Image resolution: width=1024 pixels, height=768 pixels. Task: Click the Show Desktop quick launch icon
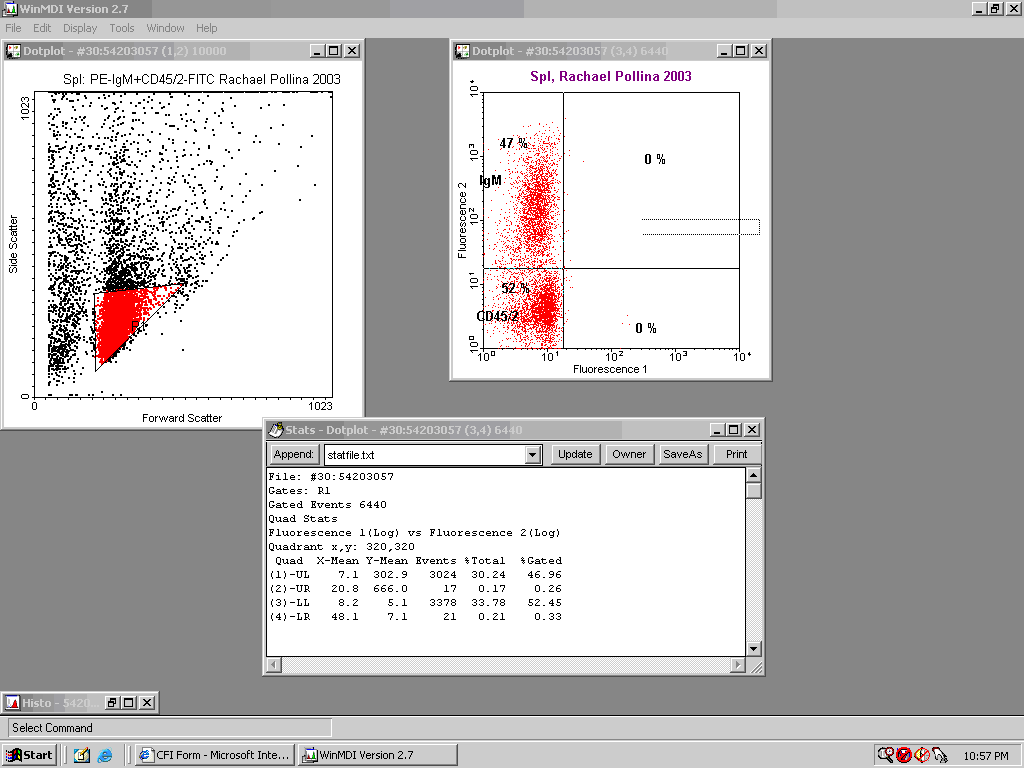point(82,755)
